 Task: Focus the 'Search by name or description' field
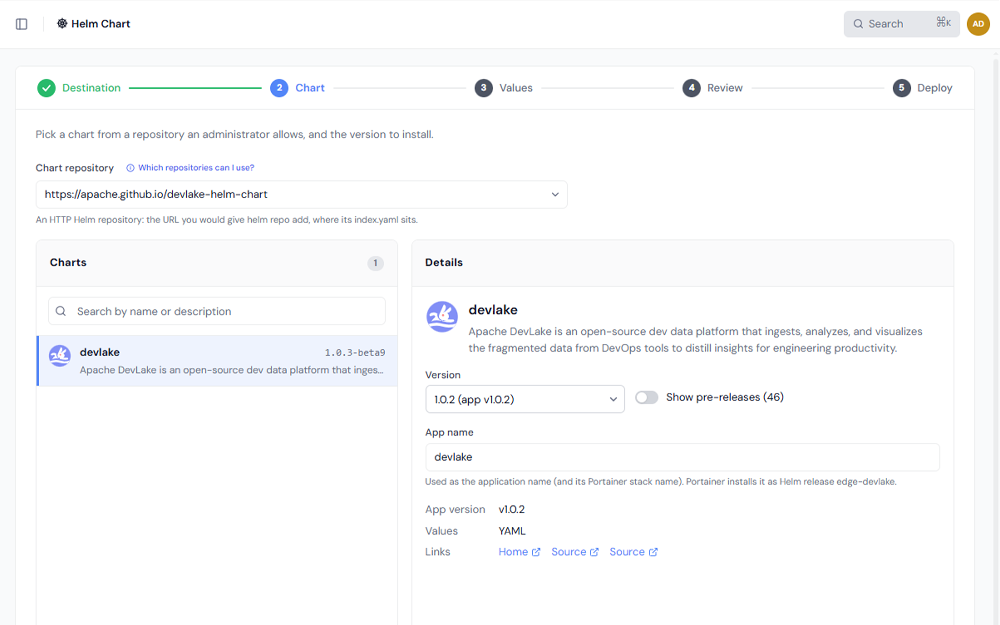(217, 311)
